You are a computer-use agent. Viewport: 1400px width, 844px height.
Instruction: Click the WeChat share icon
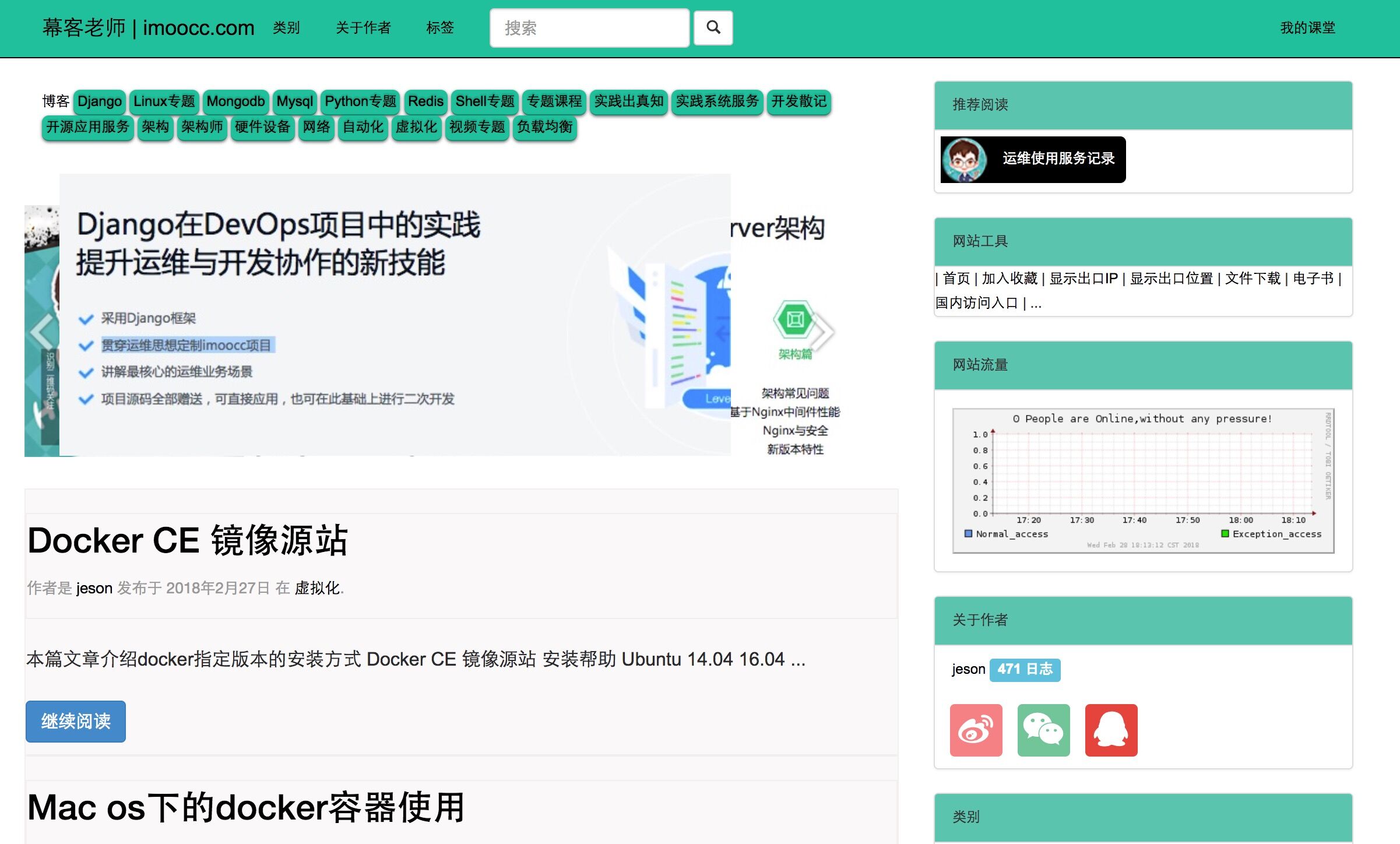(1043, 730)
